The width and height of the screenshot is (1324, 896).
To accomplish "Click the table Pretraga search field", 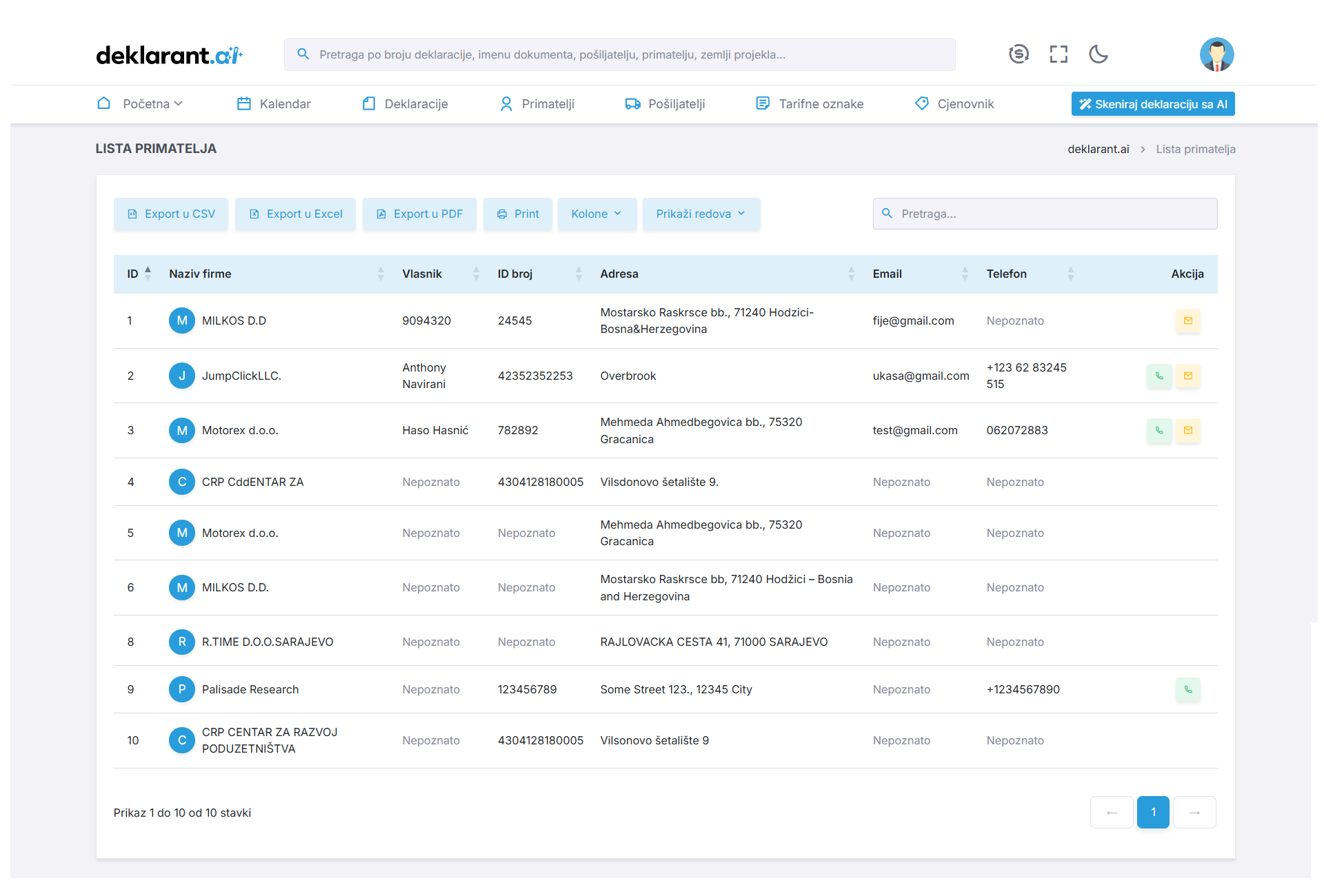I will click(x=1045, y=214).
